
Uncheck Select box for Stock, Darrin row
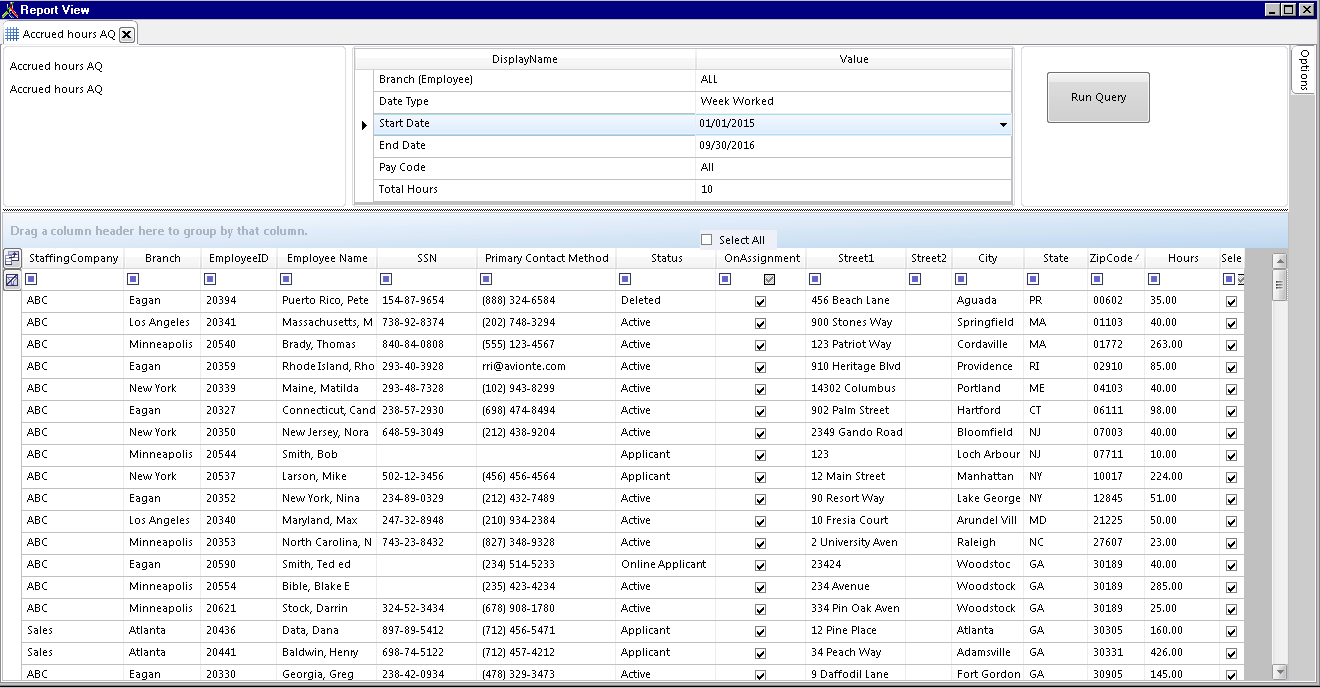click(x=1231, y=609)
